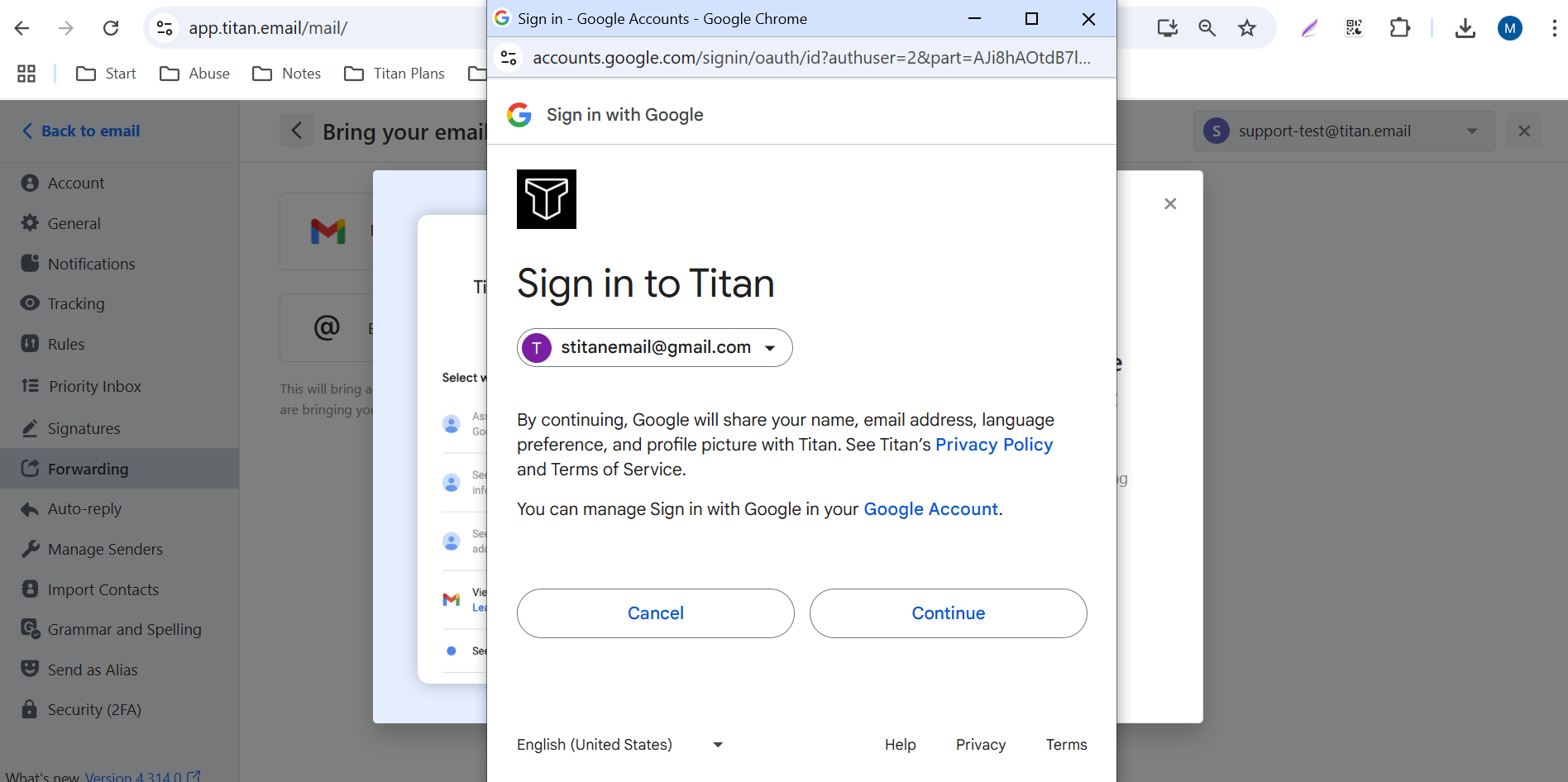Click the Cancel button
The image size is (1568, 782).
coord(656,613)
